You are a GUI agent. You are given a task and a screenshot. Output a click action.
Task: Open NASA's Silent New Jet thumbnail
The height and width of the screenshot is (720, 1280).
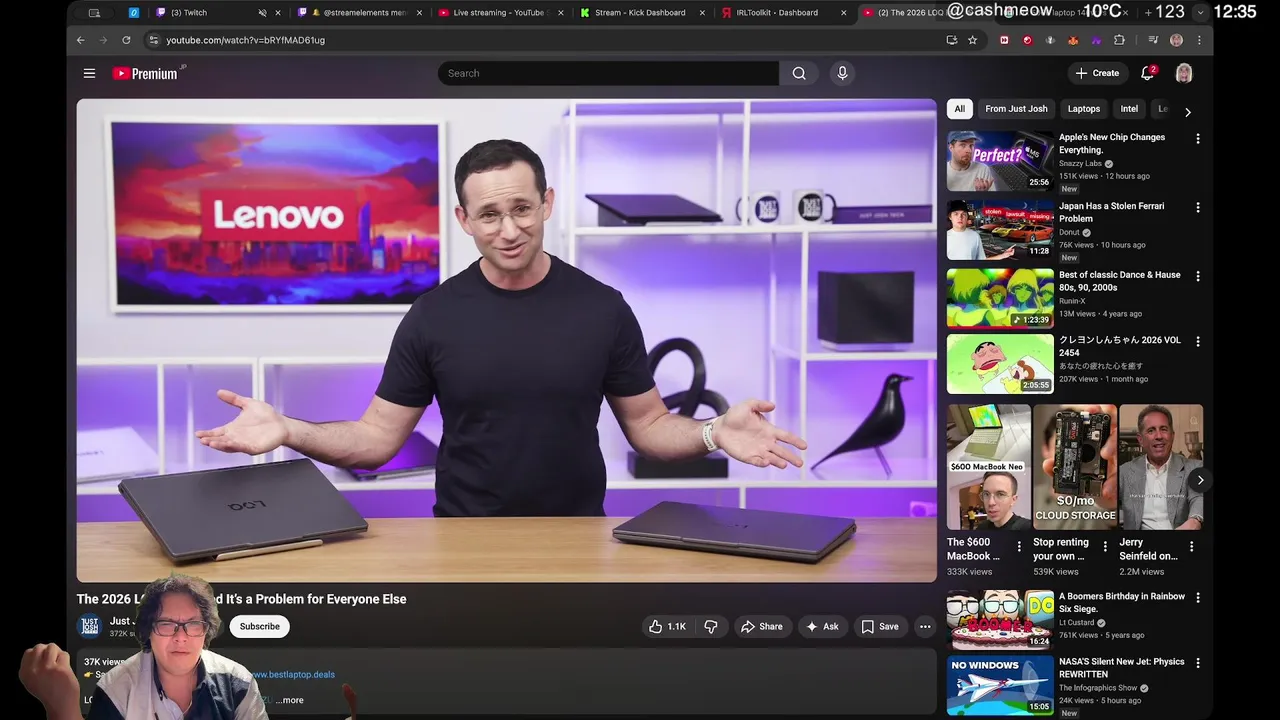(1000, 685)
